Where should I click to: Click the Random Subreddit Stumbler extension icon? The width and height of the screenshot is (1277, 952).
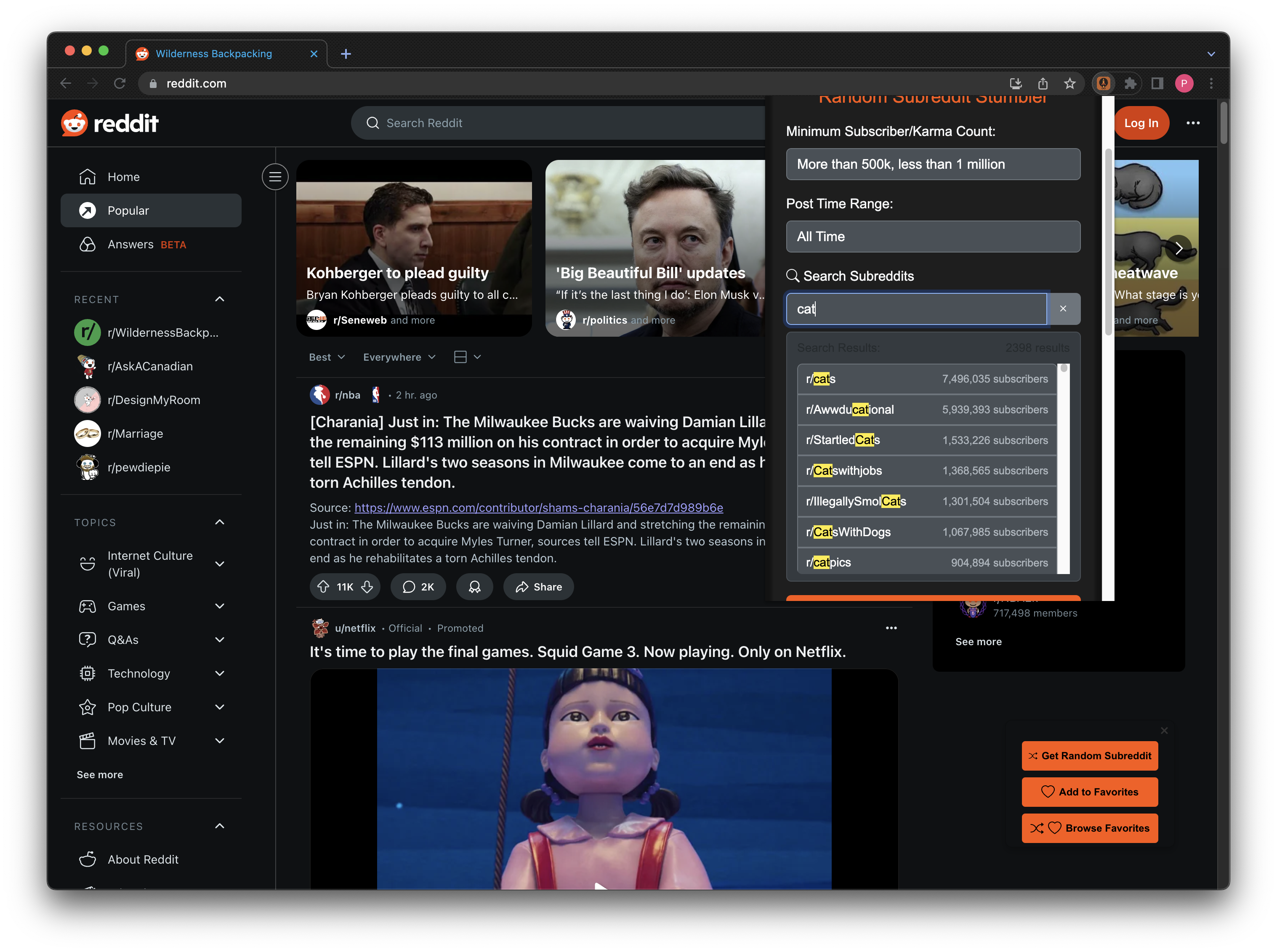1103,84
